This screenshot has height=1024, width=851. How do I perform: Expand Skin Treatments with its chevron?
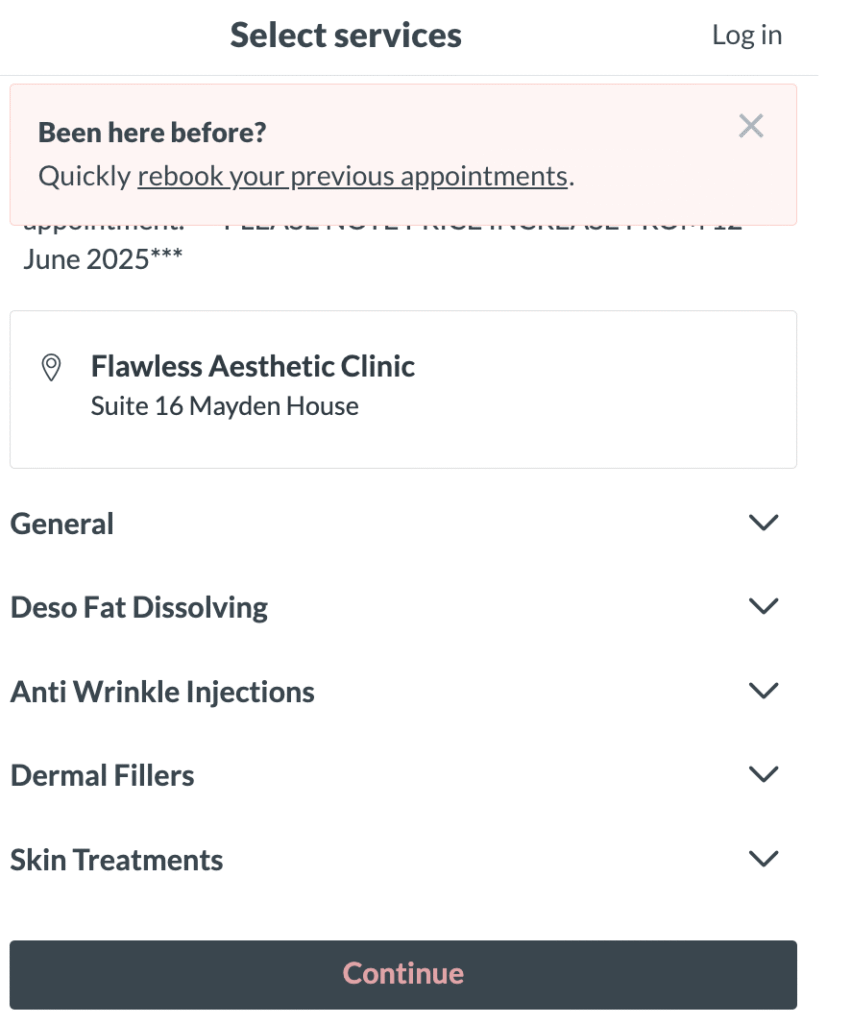763,858
